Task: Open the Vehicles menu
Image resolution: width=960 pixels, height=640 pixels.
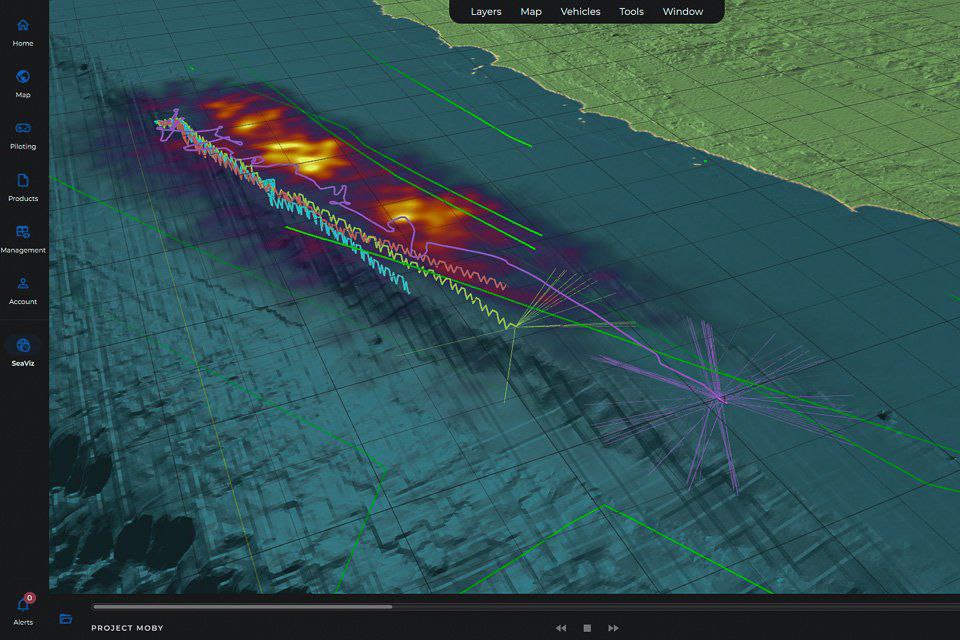Action: (x=580, y=12)
